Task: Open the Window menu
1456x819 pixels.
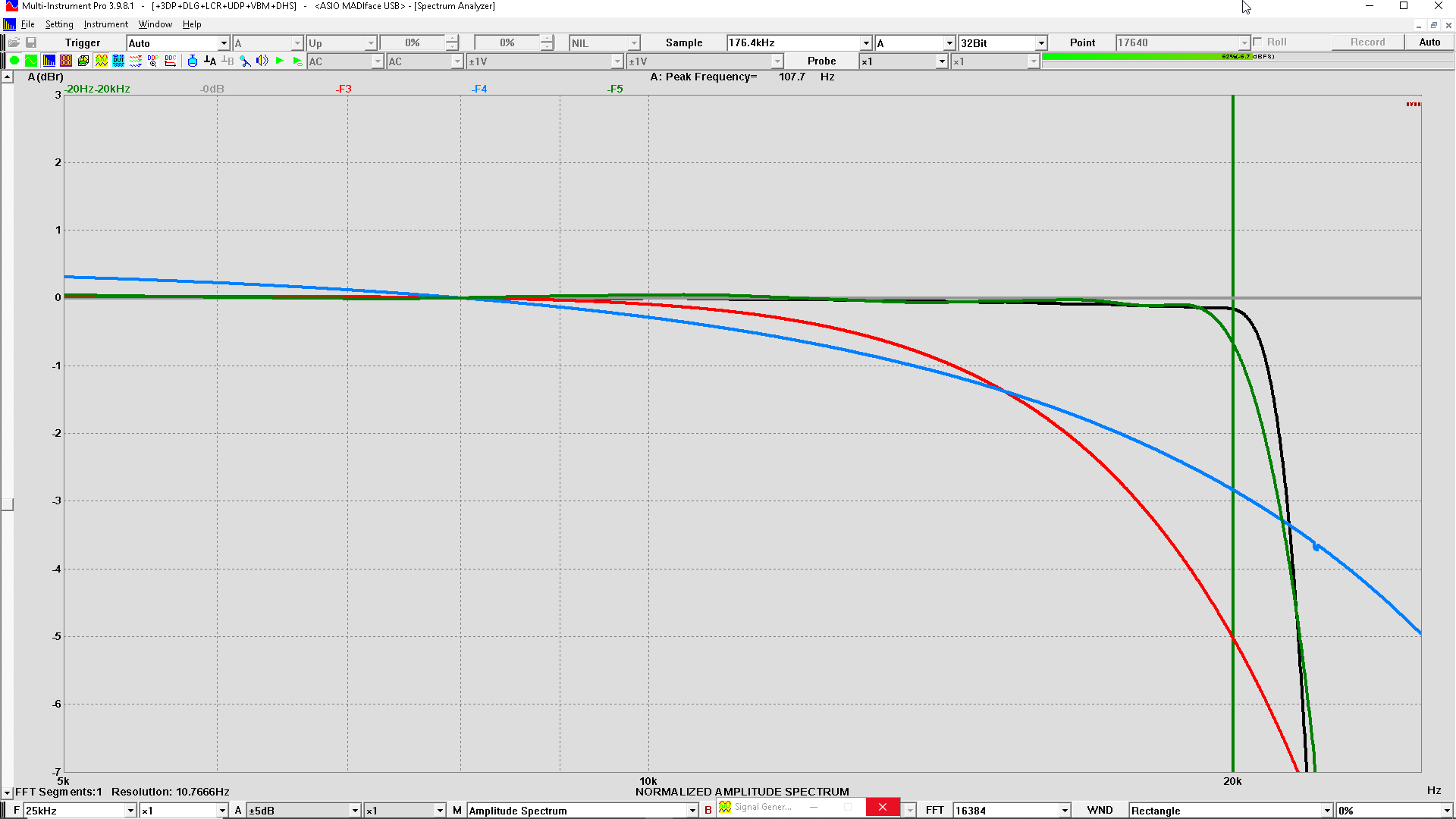Action: pos(155,24)
